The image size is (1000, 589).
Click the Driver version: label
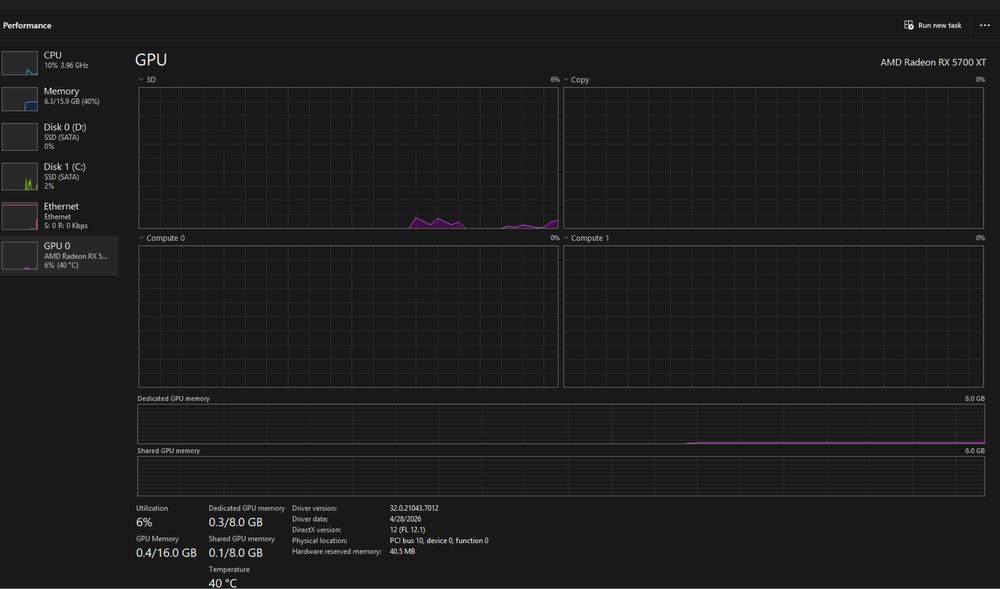pyautogui.click(x=314, y=508)
